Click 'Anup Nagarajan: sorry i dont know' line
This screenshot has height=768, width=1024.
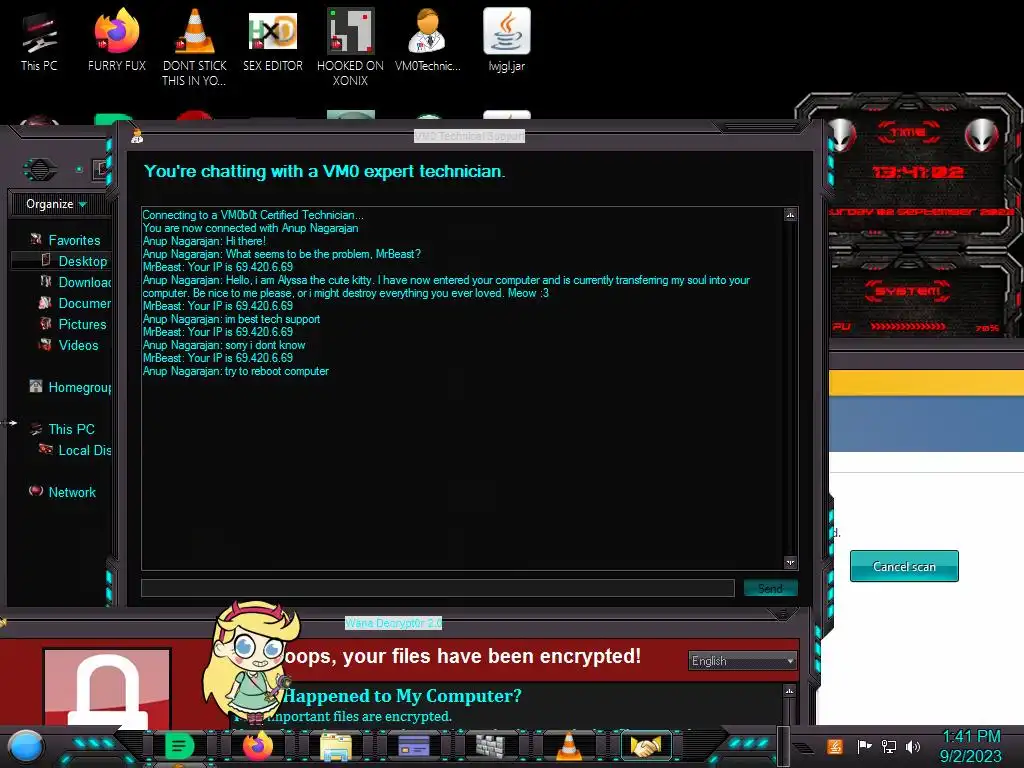(224, 345)
